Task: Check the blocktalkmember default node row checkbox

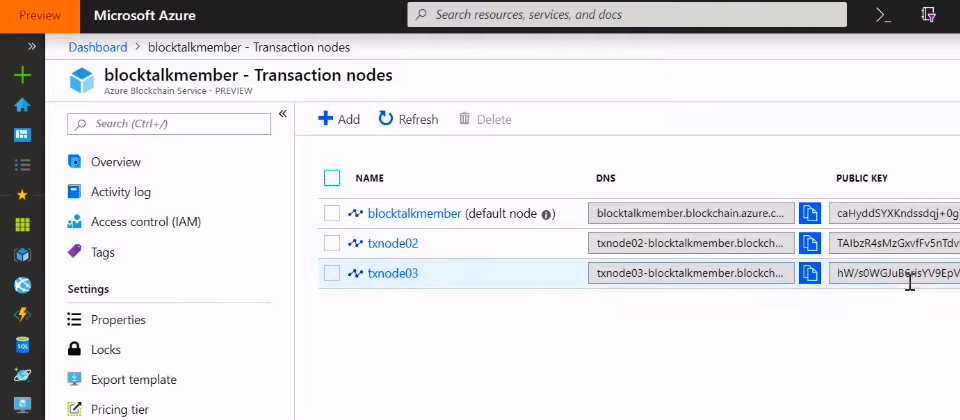Action: [332, 213]
